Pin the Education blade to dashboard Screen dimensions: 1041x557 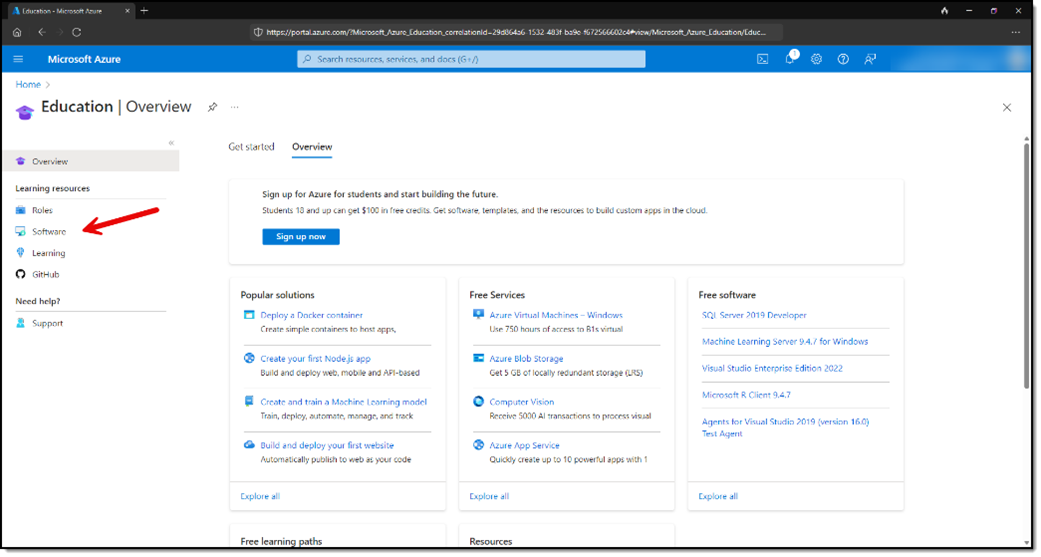click(x=212, y=107)
